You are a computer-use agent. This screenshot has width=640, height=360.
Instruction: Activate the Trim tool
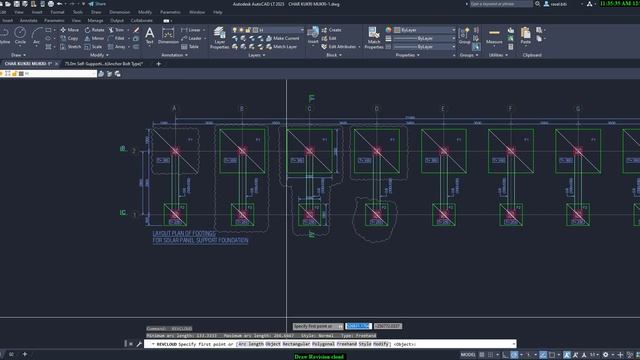(116, 30)
